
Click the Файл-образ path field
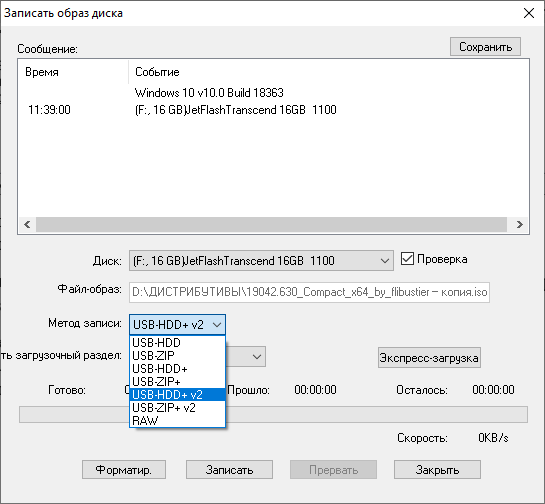(x=309, y=292)
